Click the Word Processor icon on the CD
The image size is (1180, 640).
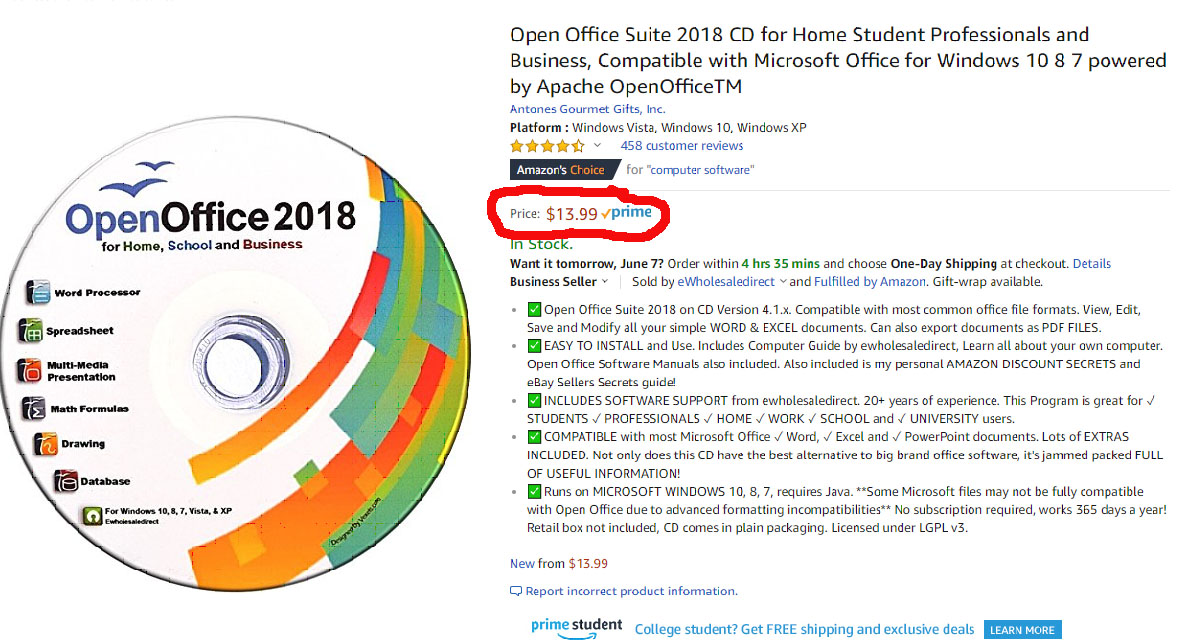(38, 292)
